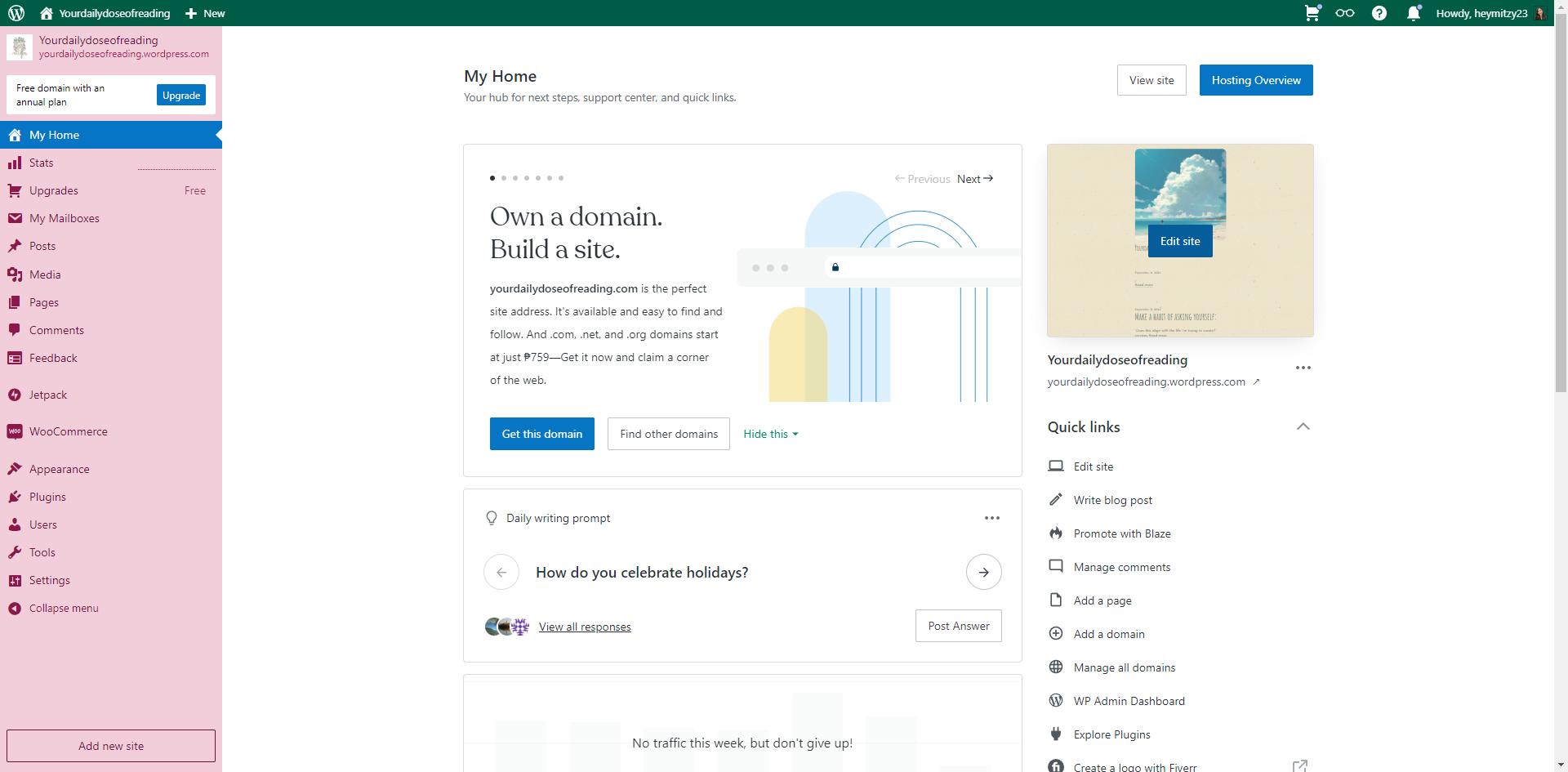Open the WooCommerce menu item
Viewport: 1568px width, 772px height.
click(x=111, y=431)
